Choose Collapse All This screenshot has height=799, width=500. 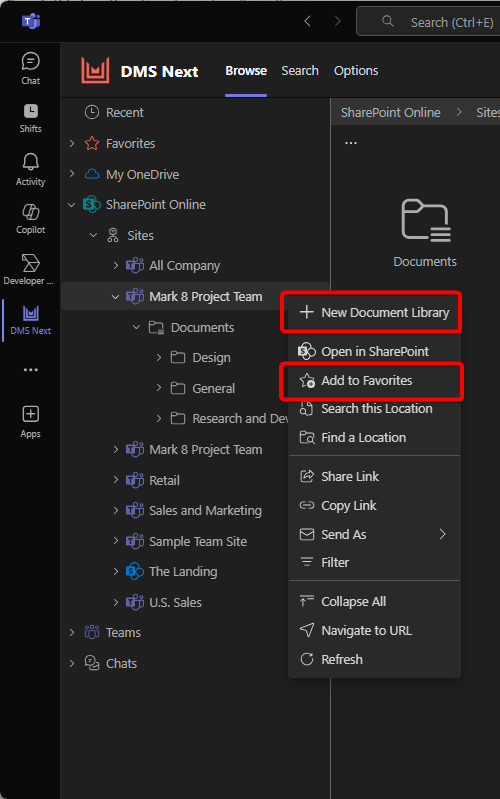[375, 601]
